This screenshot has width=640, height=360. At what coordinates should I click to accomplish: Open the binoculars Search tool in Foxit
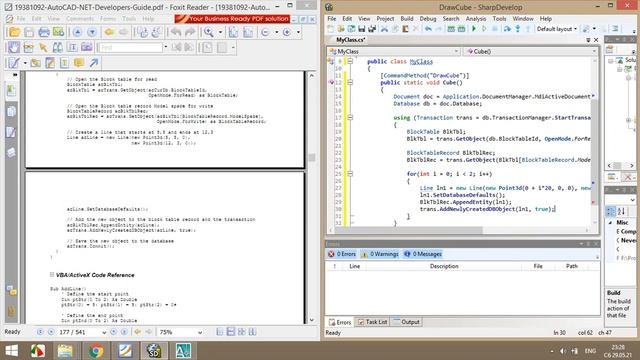tap(58, 47)
